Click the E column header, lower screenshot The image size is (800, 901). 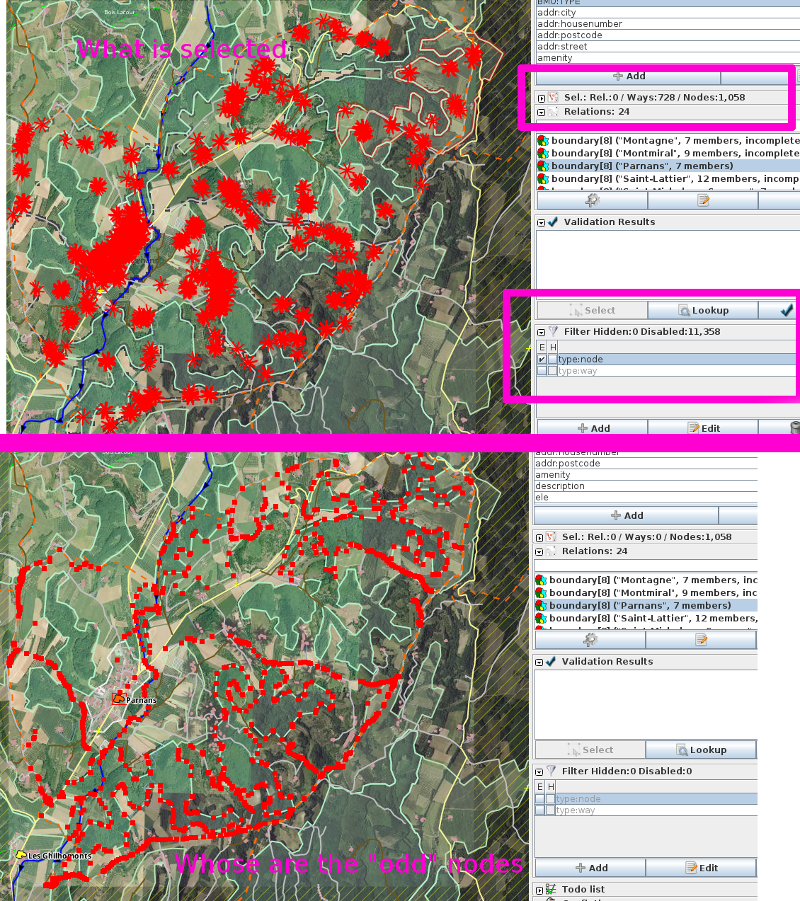point(540,787)
